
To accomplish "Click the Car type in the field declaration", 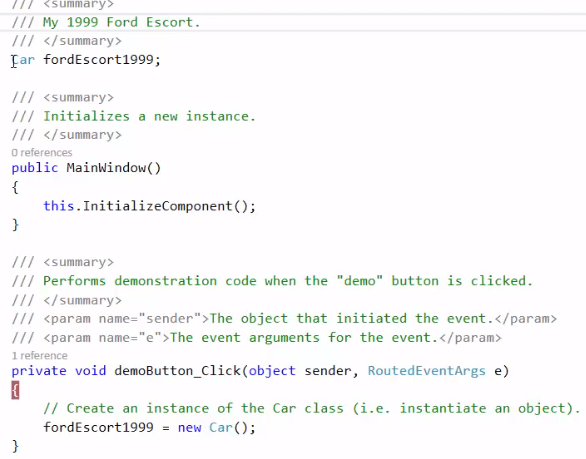I will (23, 60).
